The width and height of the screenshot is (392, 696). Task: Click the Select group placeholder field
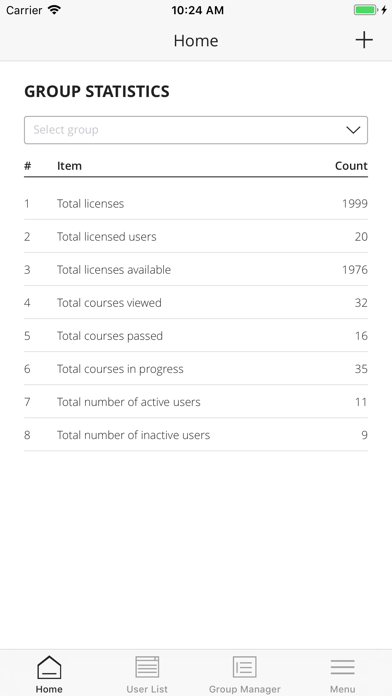pos(196,130)
